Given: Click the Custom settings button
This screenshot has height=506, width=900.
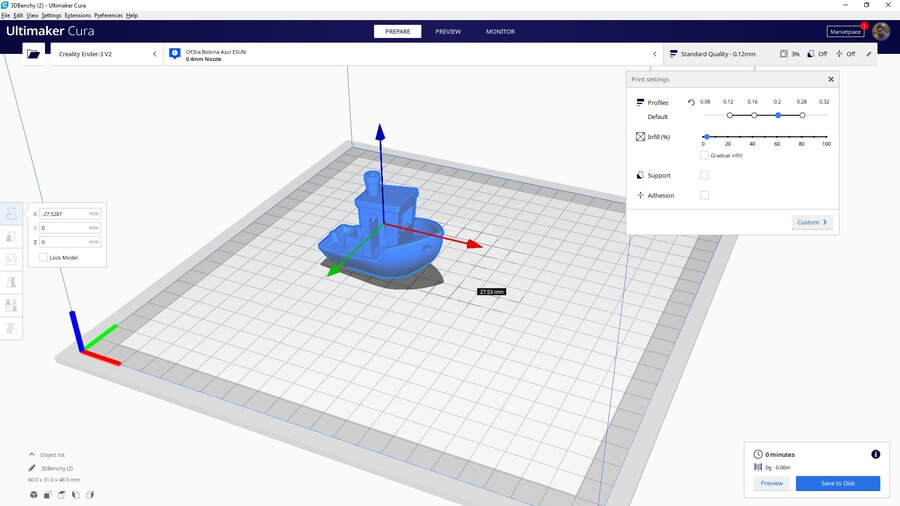Looking at the screenshot, I should [x=812, y=222].
